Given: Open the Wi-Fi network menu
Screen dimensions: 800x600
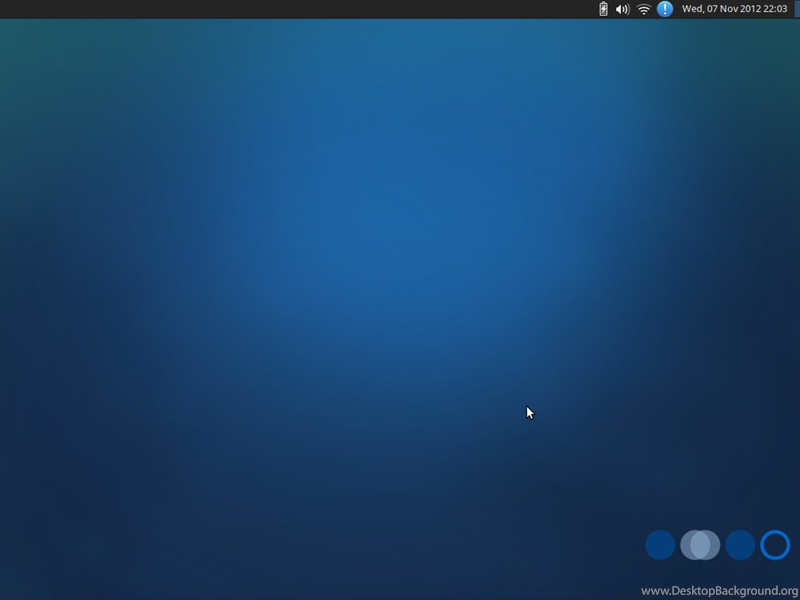Looking at the screenshot, I should click(644, 9).
